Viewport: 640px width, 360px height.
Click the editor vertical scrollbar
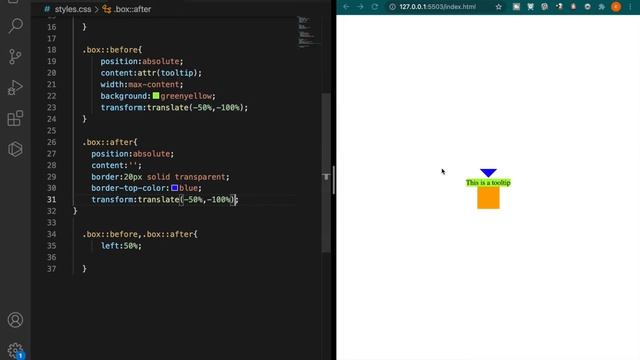click(x=326, y=173)
